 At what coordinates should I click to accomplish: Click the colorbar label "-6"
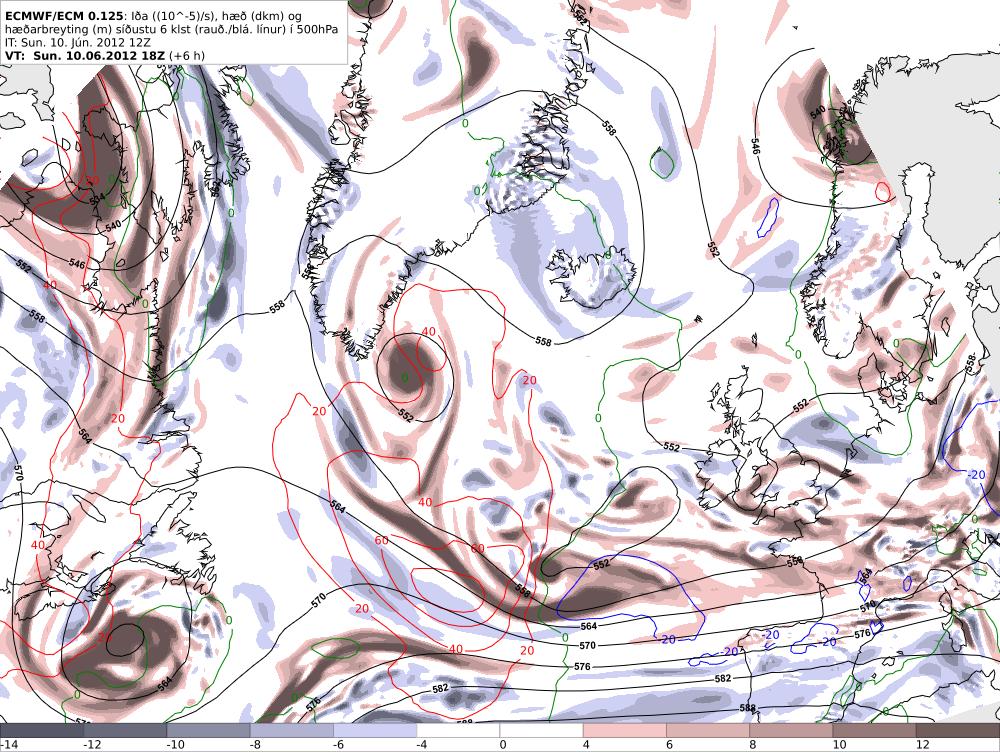tap(339, 744)
